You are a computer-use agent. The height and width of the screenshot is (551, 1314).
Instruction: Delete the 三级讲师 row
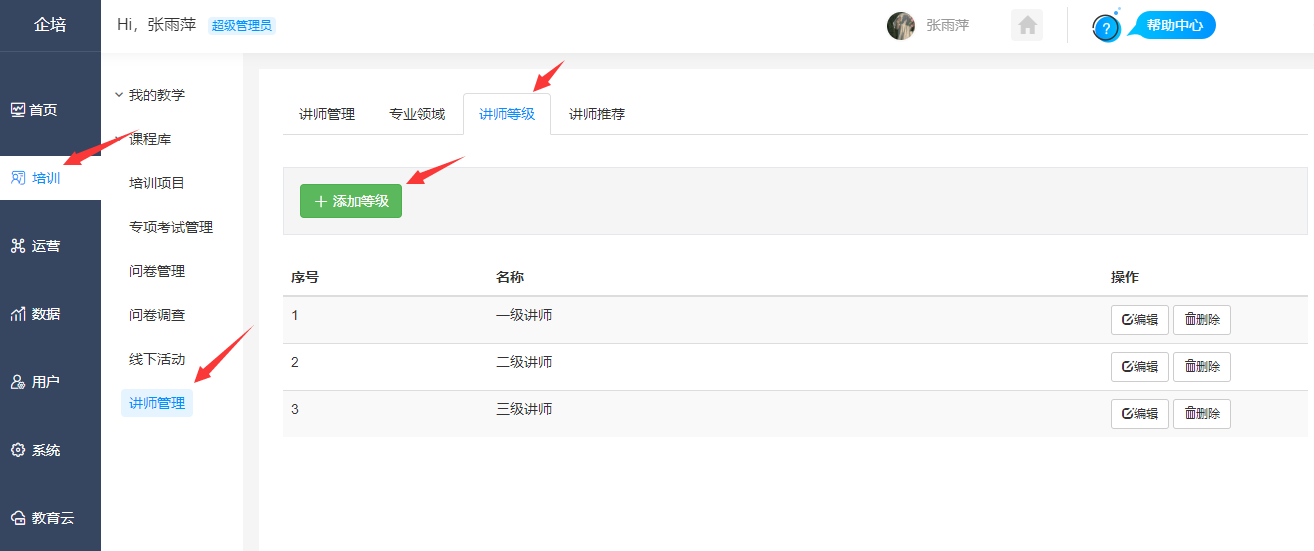[x=1202, y=414]
